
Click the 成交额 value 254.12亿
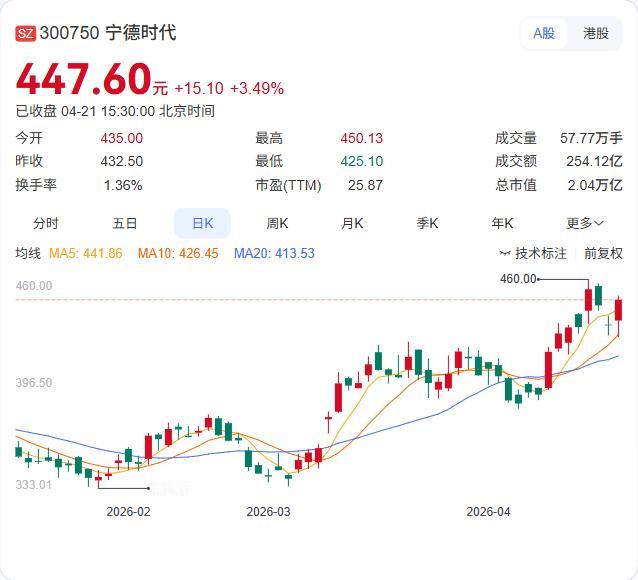pyautogui.click(x=594, y=161)
